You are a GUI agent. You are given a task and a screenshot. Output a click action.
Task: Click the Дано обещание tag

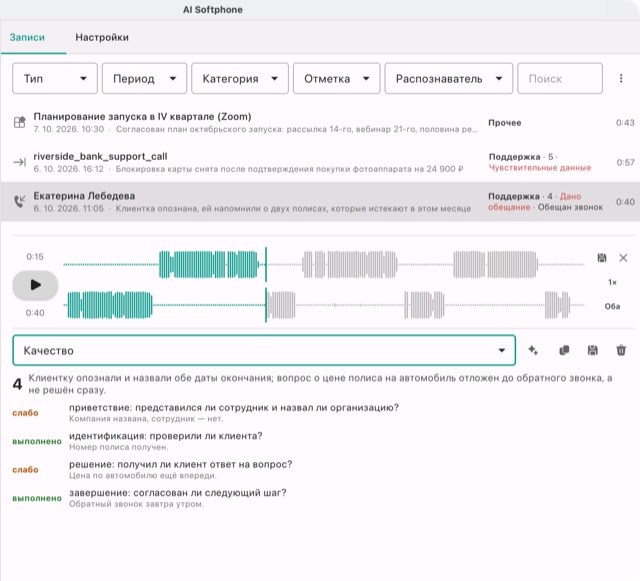point(535,202)
